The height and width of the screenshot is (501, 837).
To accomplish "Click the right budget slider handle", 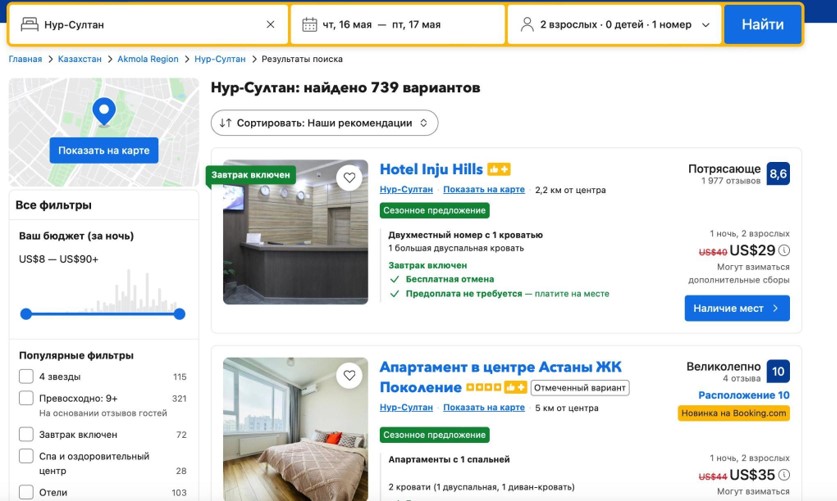I will tap(179, 314).
